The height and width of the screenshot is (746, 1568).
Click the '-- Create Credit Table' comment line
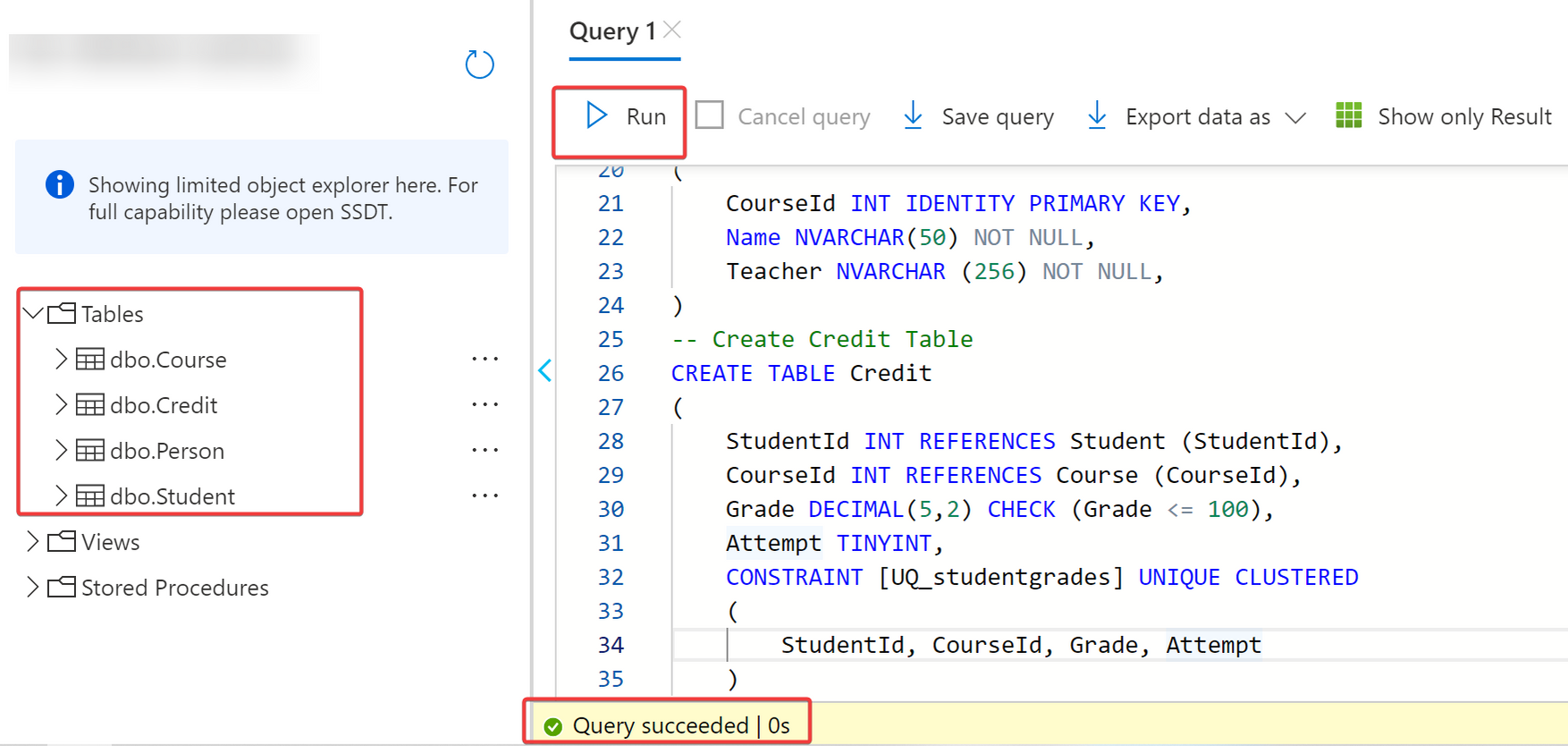pyautogui.click(x=822, y=339)
